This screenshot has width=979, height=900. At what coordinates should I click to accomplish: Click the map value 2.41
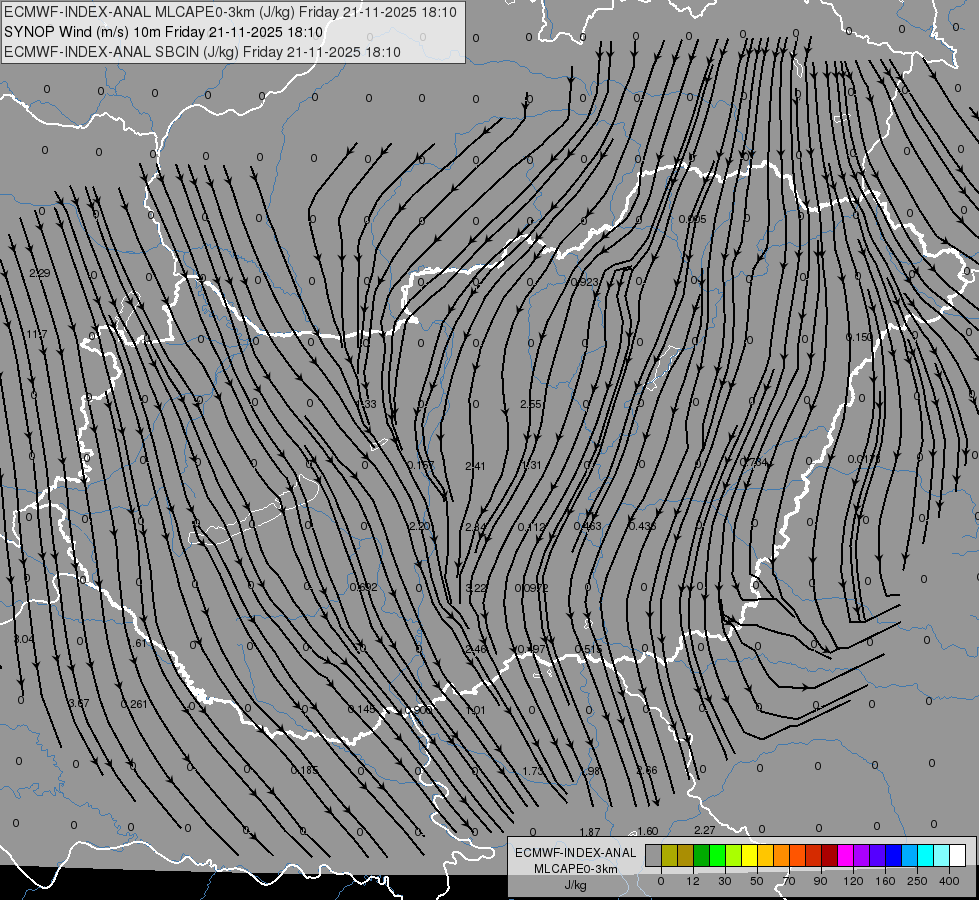point(475,466)
